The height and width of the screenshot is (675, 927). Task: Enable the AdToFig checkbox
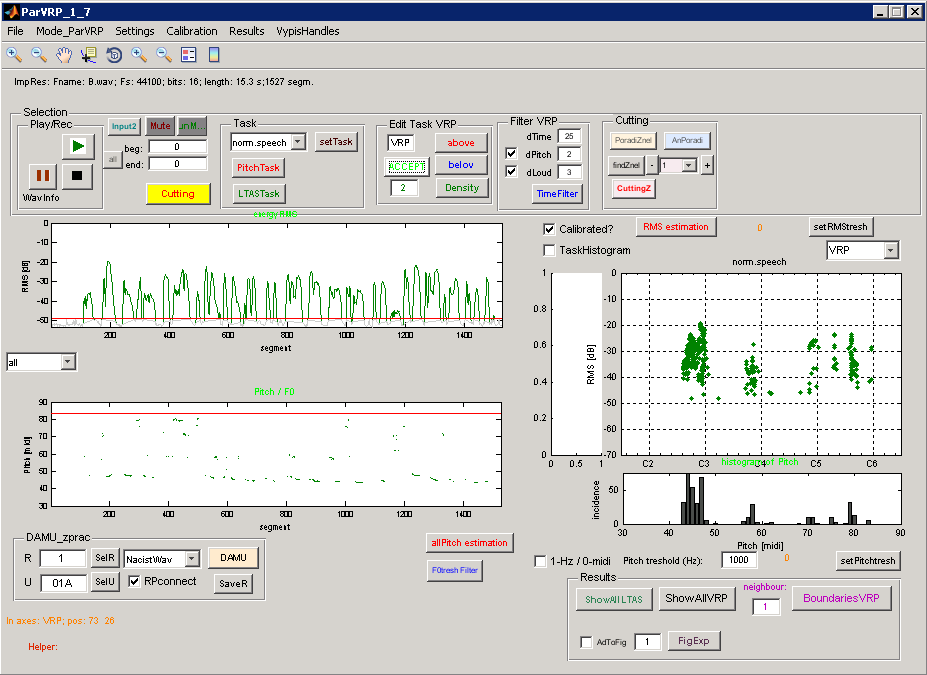click(x=586, y=642)
